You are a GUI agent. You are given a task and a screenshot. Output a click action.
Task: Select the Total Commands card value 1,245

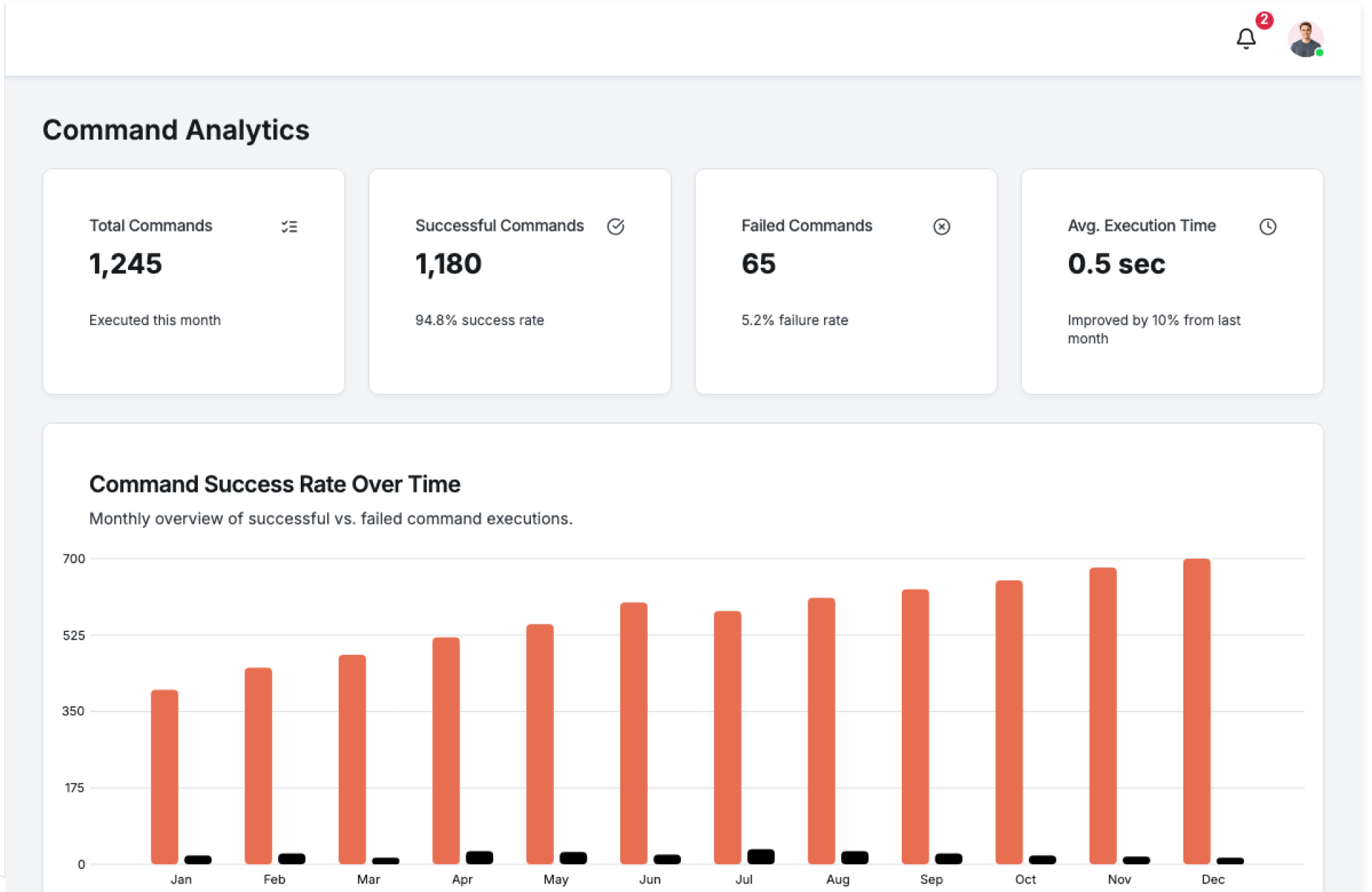click(126, 264)
